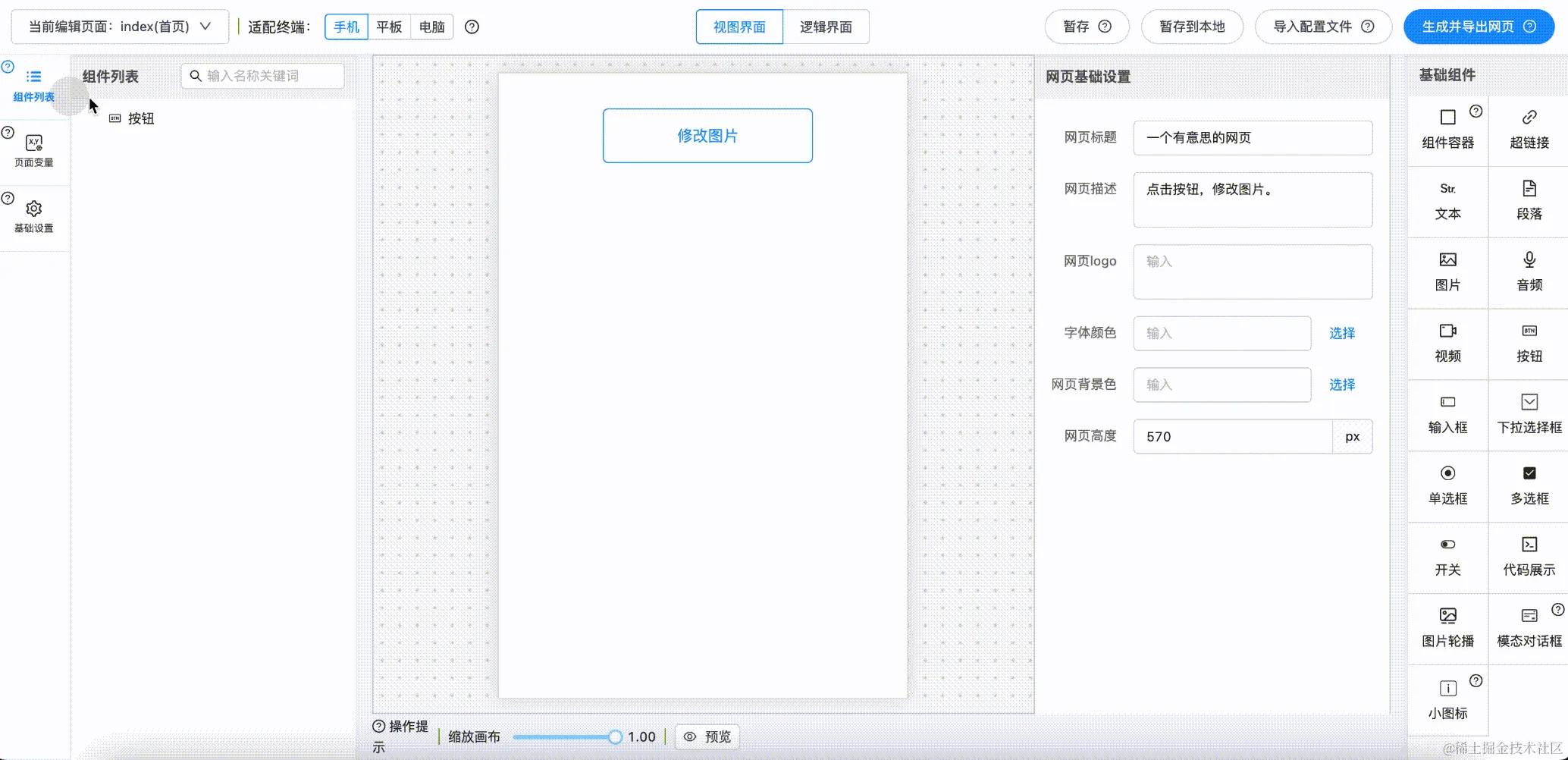Switch to the 电脑 device tab
Image resolution: width=1568 pixels, height=760 pixels.
pyautogui.click(x=431, y=27)
